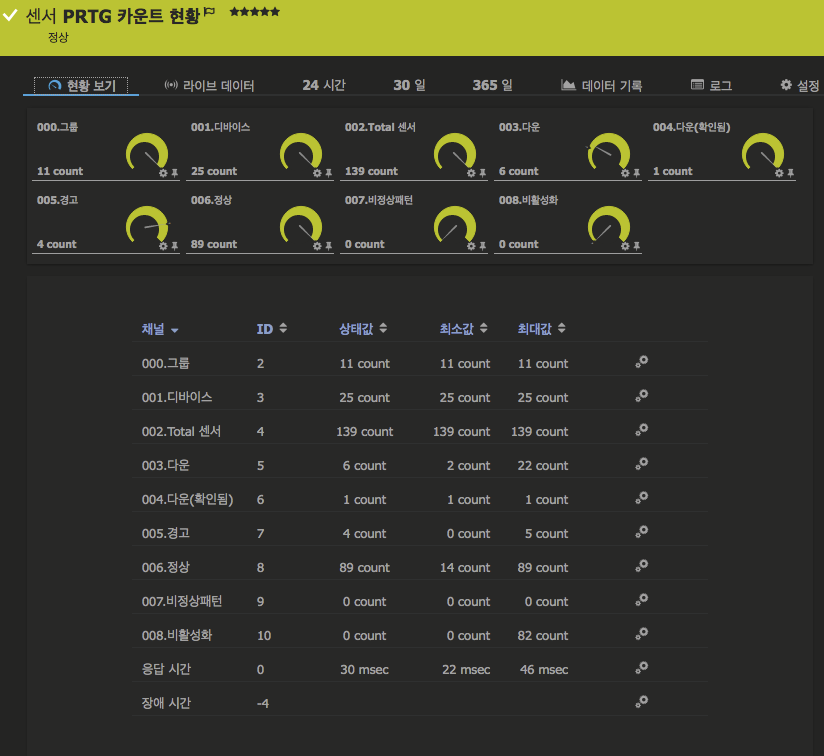Select the 003.다운 gauge dial
Screen dimensions: 824x756
point(609,150)
